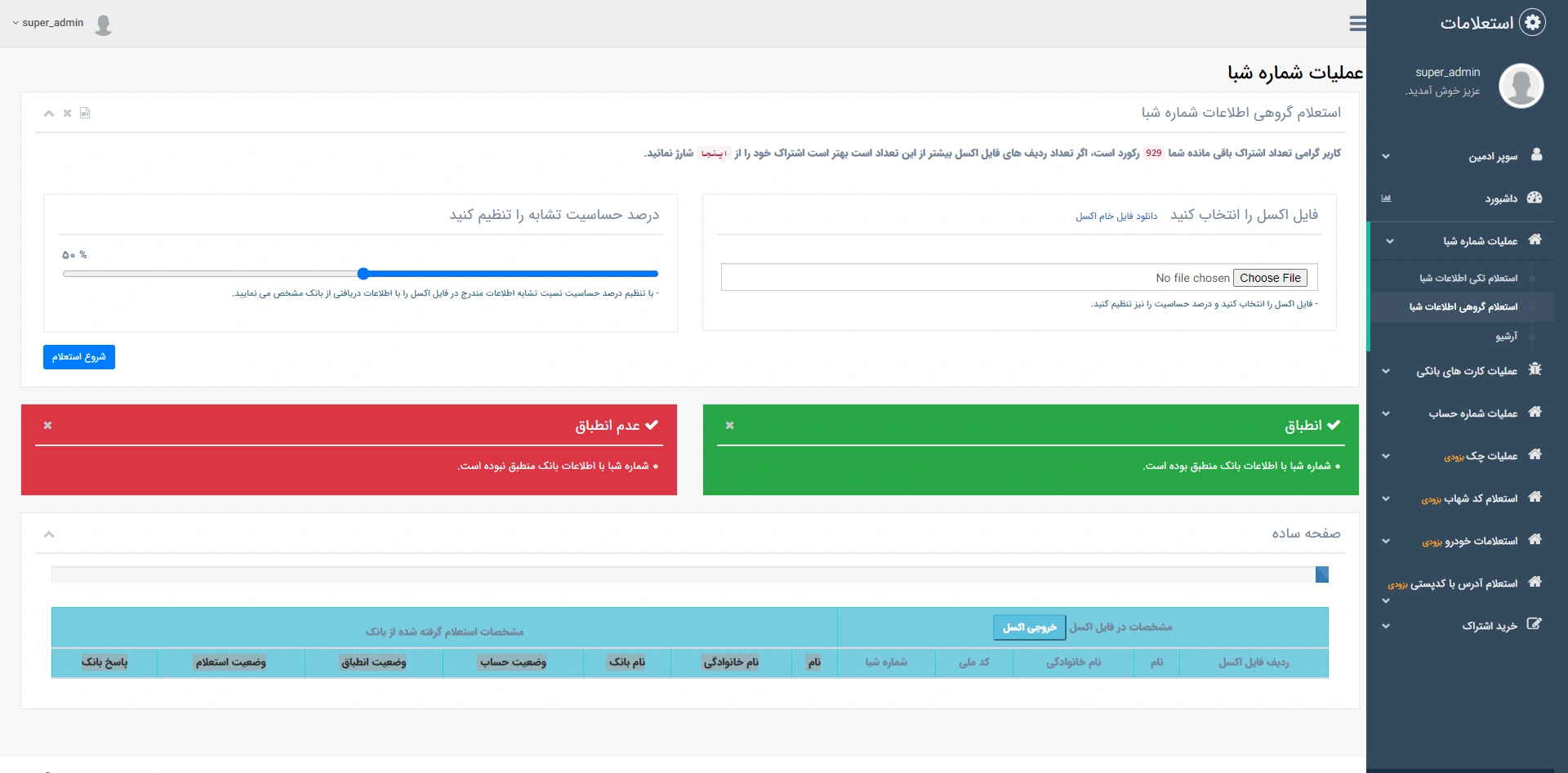Click the اینجا recharge link
The width and height of the screenshot is (1568, 773).
point(714,154)
